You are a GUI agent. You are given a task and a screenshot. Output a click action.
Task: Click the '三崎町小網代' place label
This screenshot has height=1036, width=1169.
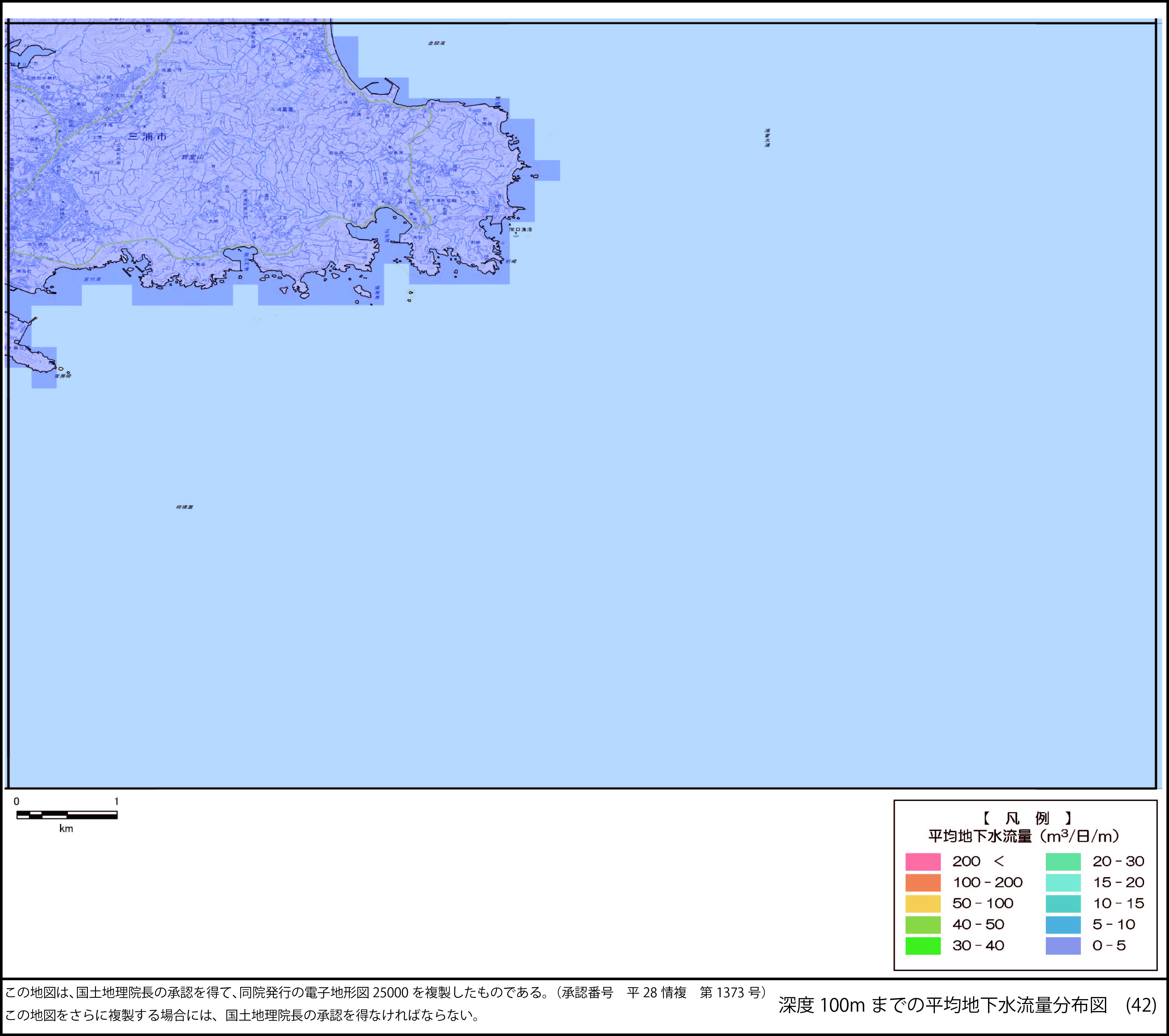point(41,78)
